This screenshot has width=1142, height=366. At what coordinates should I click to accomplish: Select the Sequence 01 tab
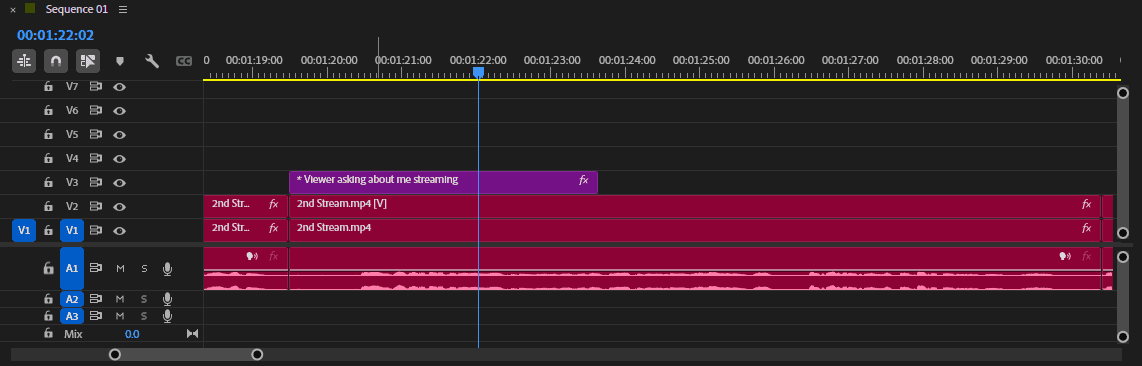76,9
